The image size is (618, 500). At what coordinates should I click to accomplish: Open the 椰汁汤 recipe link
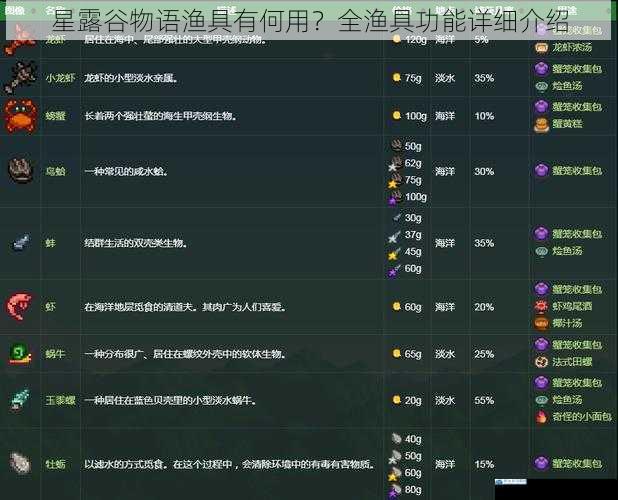pyautogui.click(x=567, y=323)
